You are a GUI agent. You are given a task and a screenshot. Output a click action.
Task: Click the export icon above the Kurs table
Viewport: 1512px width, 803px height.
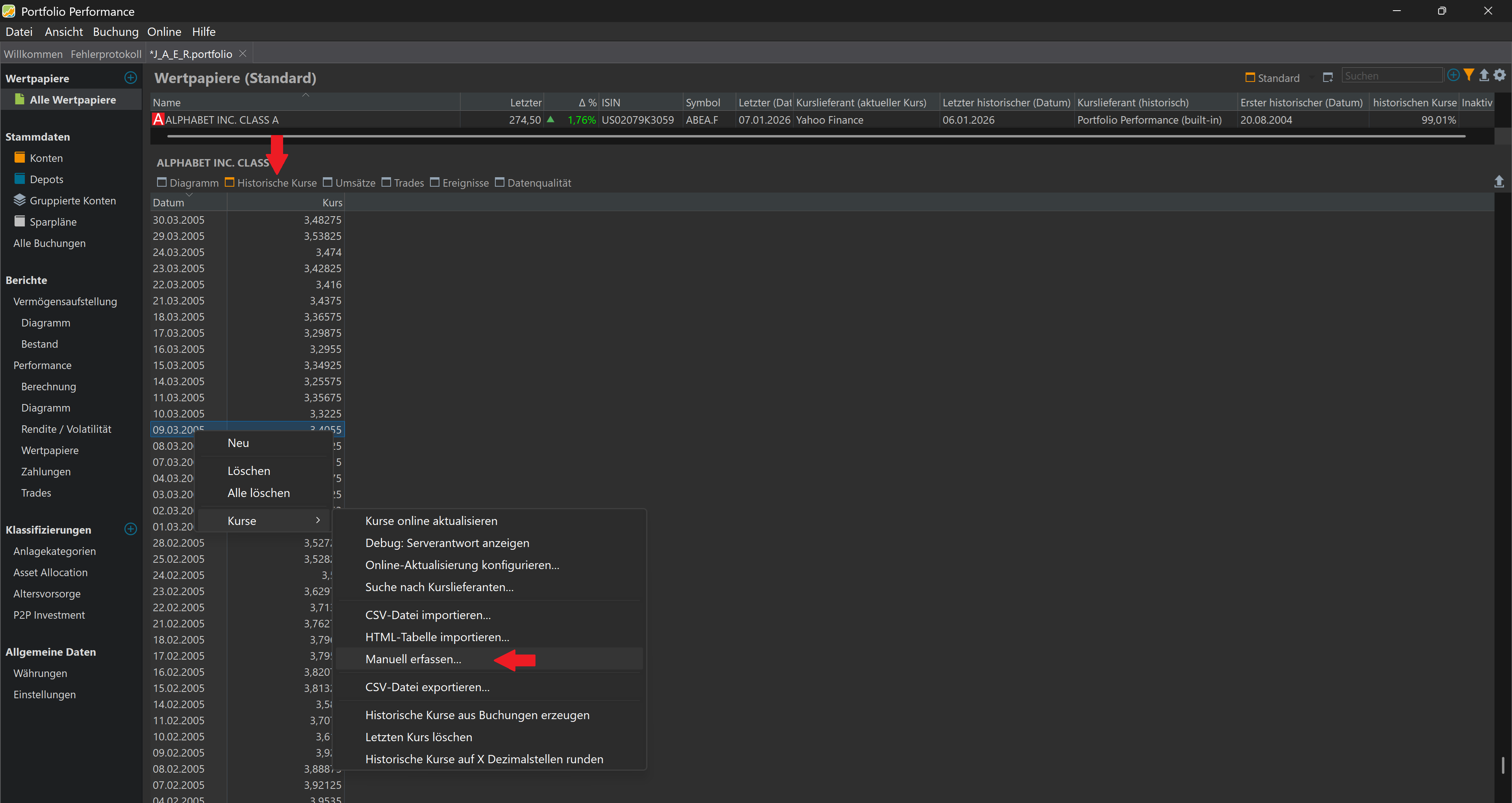pyautogui.click(x=1499, y=182)
